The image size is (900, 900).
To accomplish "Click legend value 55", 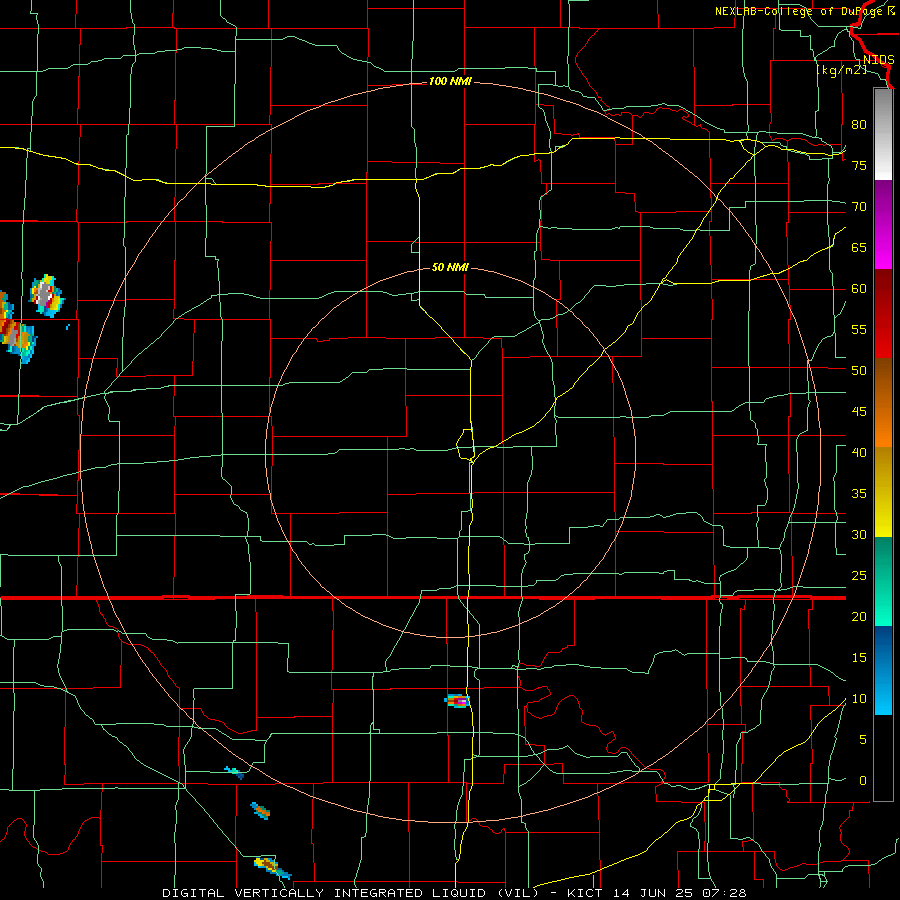I will pyautogui.click(x=859, y=329).
